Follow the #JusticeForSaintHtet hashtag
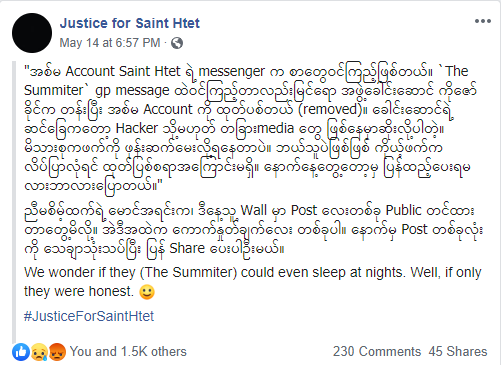The width and height of the screenshot is (501, 365). [x=89, y=316]
